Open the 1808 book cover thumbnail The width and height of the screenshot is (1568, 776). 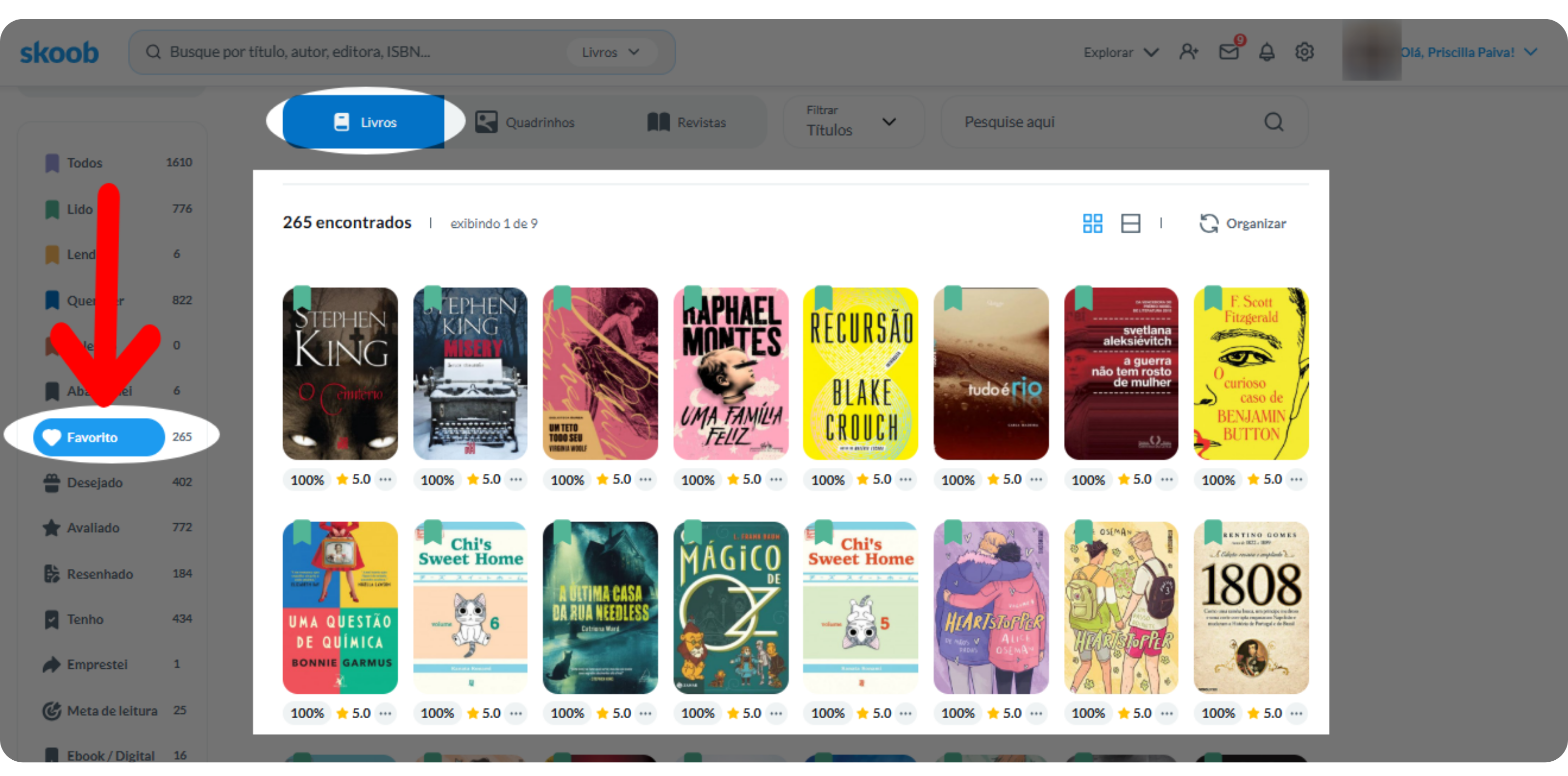click(1251, 607)
